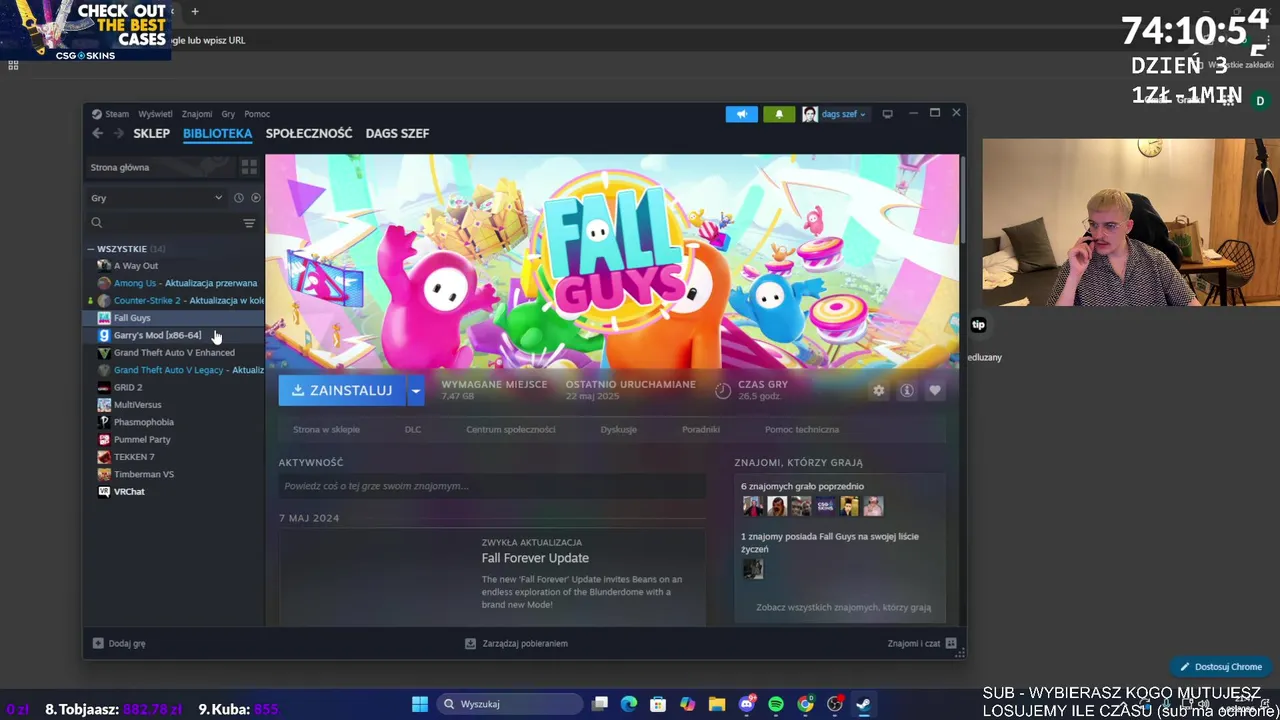1280x720 pixels.
Task: Open advanced library filter options icon
Action: pos(249,223)
